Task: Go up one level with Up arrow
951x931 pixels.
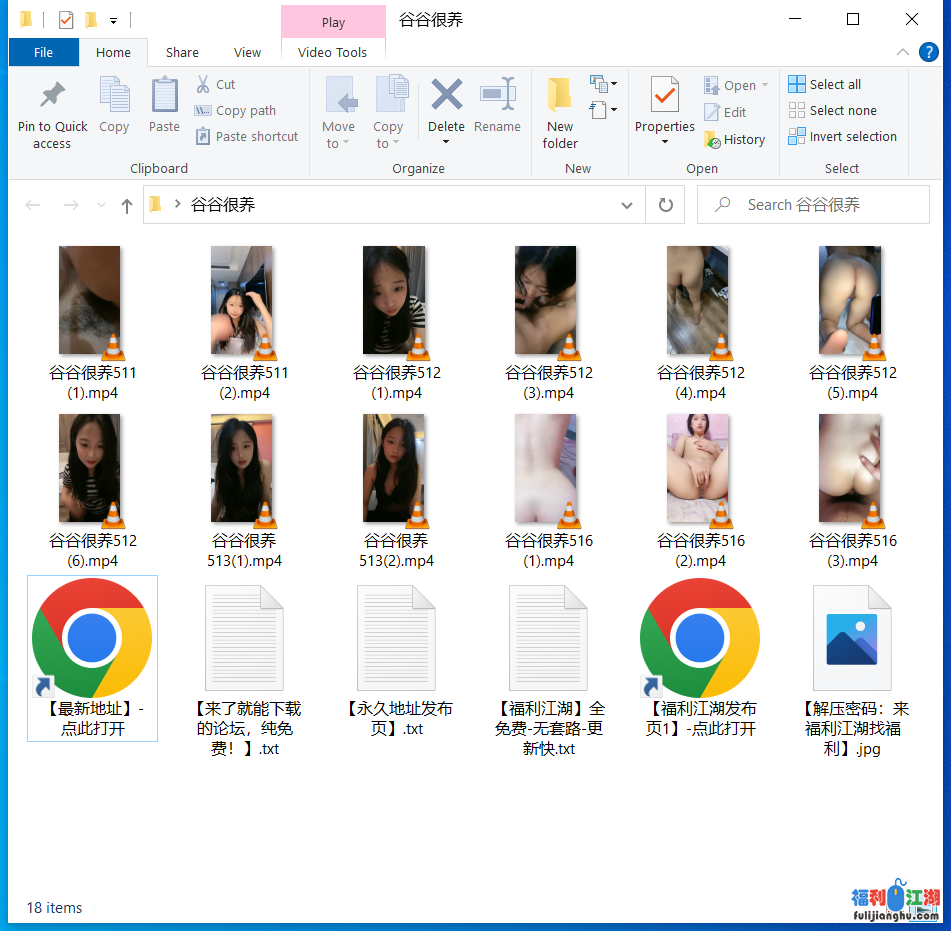Action: [x=127, y=205]
